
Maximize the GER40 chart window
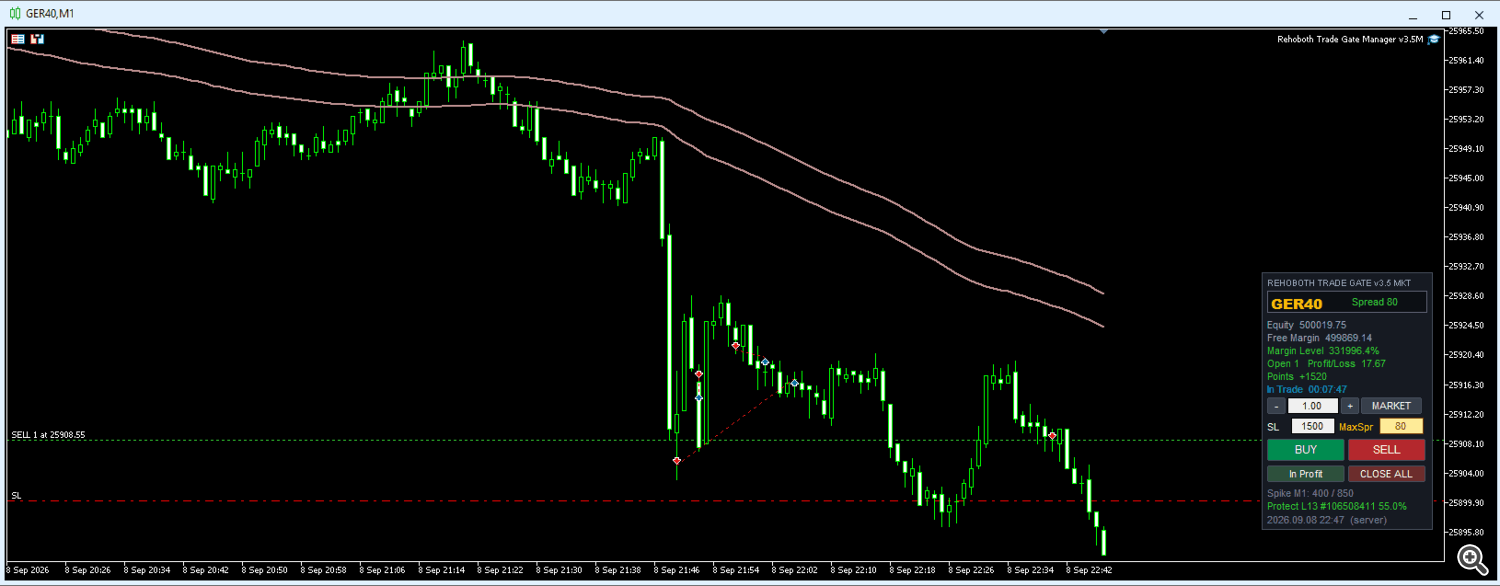1446,14
